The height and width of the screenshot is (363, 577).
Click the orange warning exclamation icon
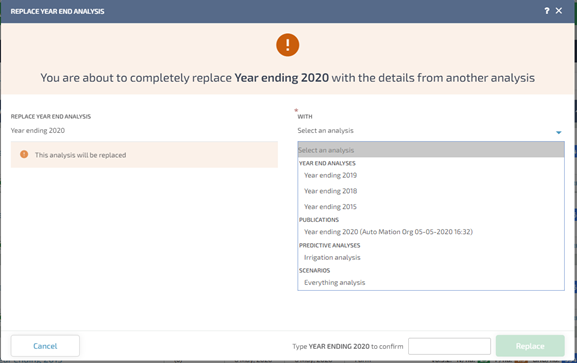[287, 45]
